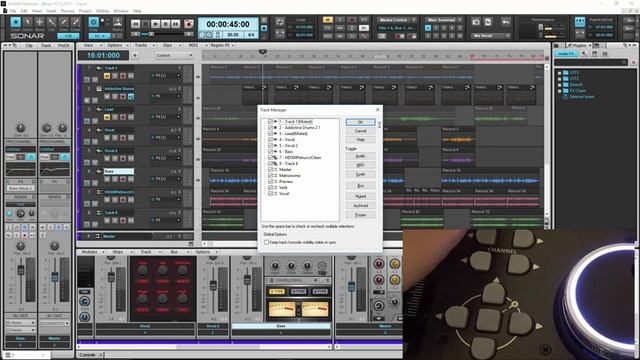Expand the DirectX folder in browser
The image size is (640, 360).
click(560, 84)
